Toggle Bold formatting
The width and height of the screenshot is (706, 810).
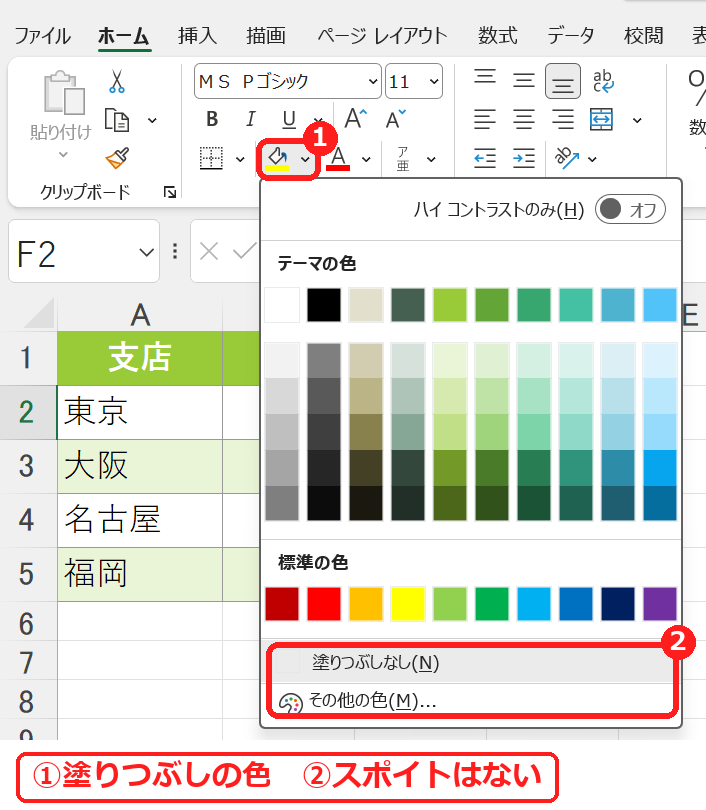(x=212, y=119)
